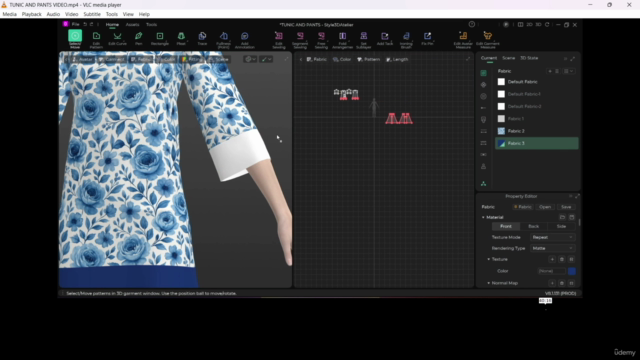Delete texture with Texture trash icon

click(562, 259)
